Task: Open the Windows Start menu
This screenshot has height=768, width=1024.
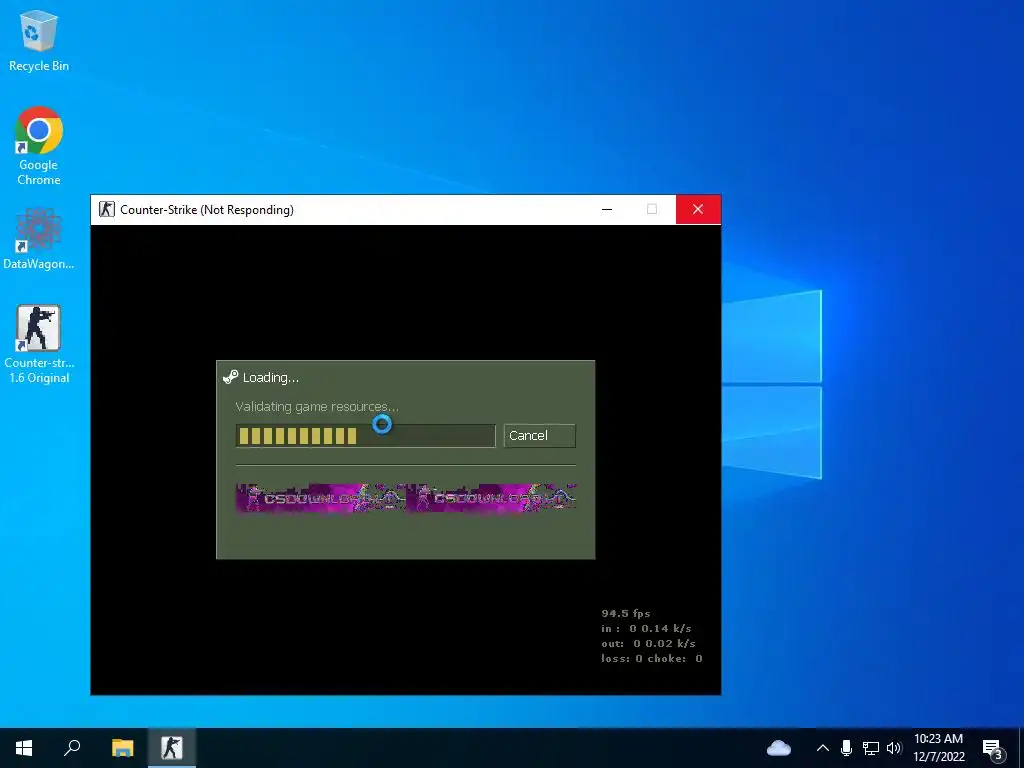Action: [x=24, y=748]
